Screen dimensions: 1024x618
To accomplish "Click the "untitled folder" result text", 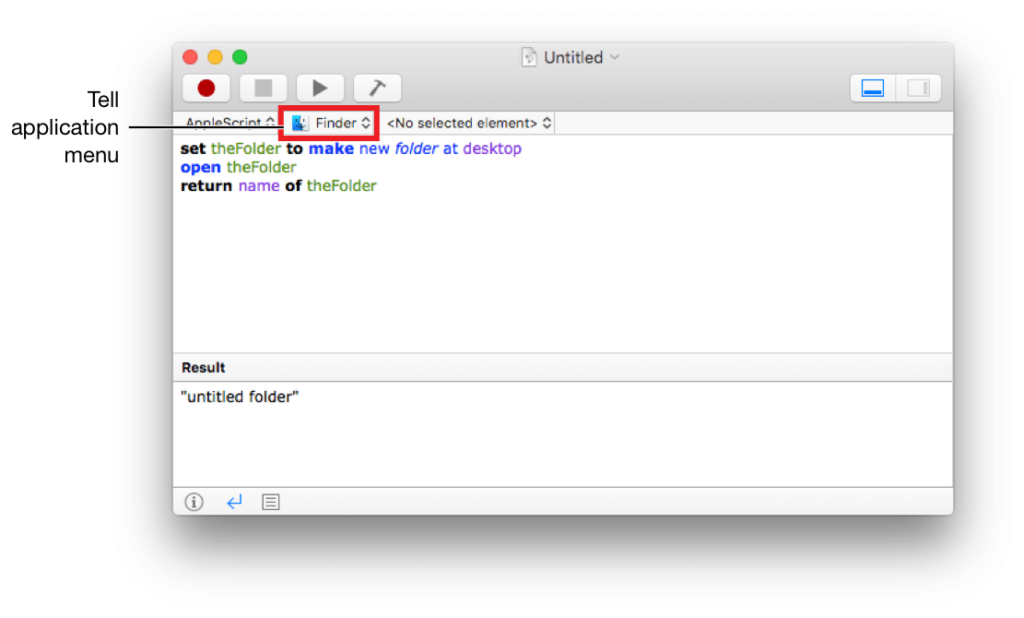I will (240, 397).
